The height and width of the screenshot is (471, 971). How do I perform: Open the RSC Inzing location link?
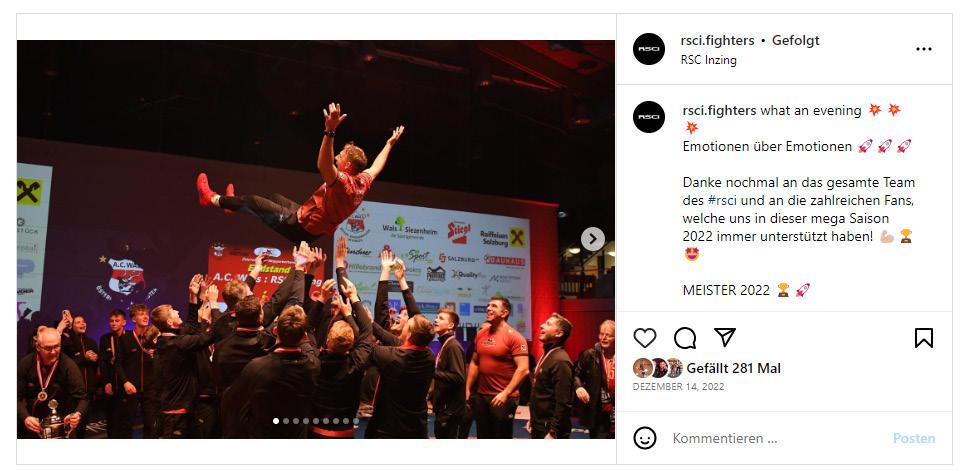pyautogui.click(x=708, y=60)
